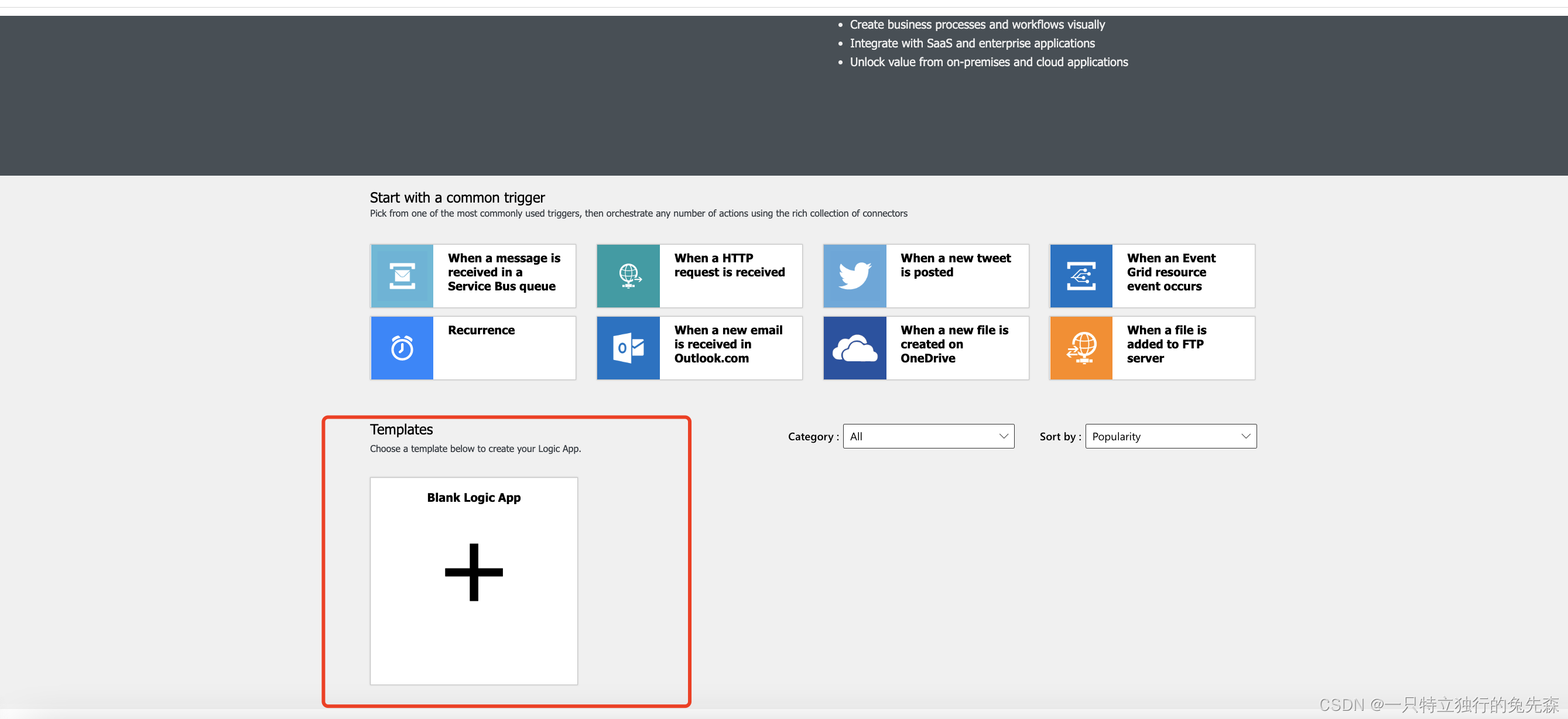Pick 'When a new tweet is posted' text

tap(955, 265)
